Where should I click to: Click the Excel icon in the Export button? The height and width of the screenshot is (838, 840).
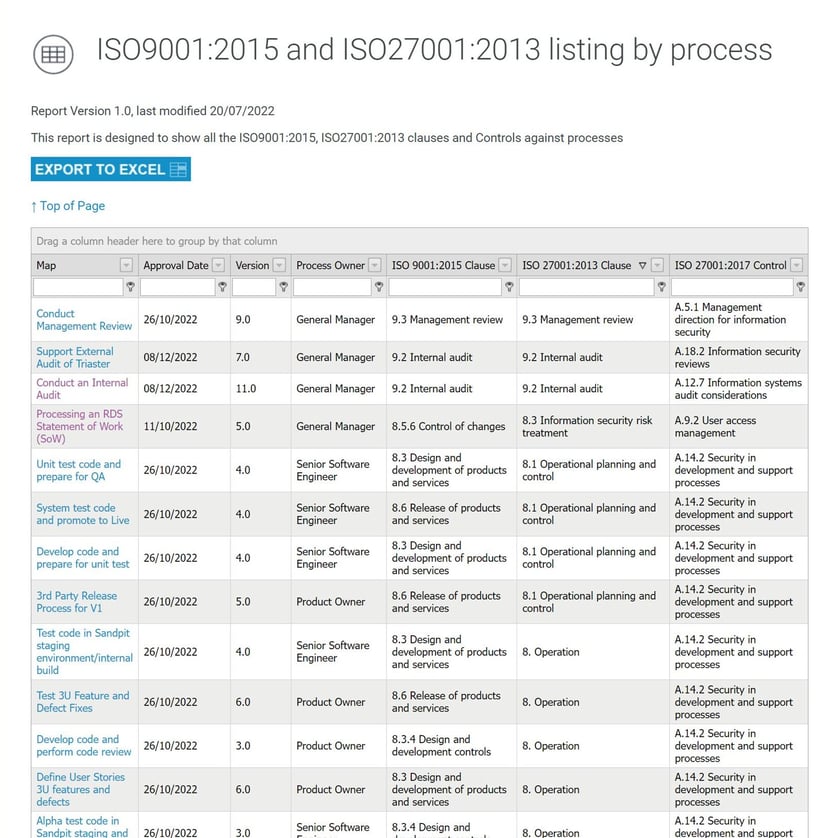[178, 169]
